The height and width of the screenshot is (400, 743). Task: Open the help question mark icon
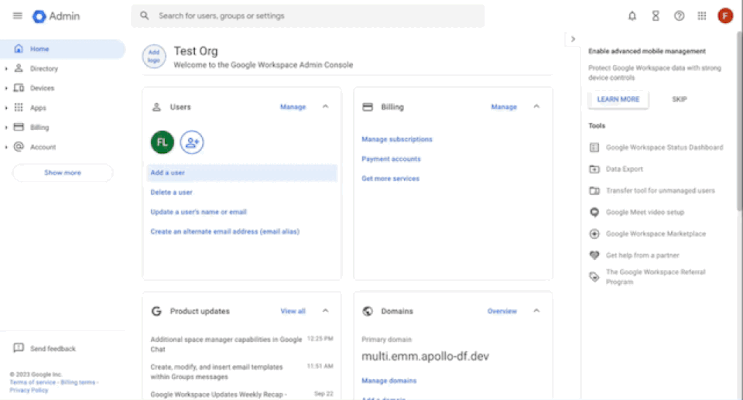(679, 16)
